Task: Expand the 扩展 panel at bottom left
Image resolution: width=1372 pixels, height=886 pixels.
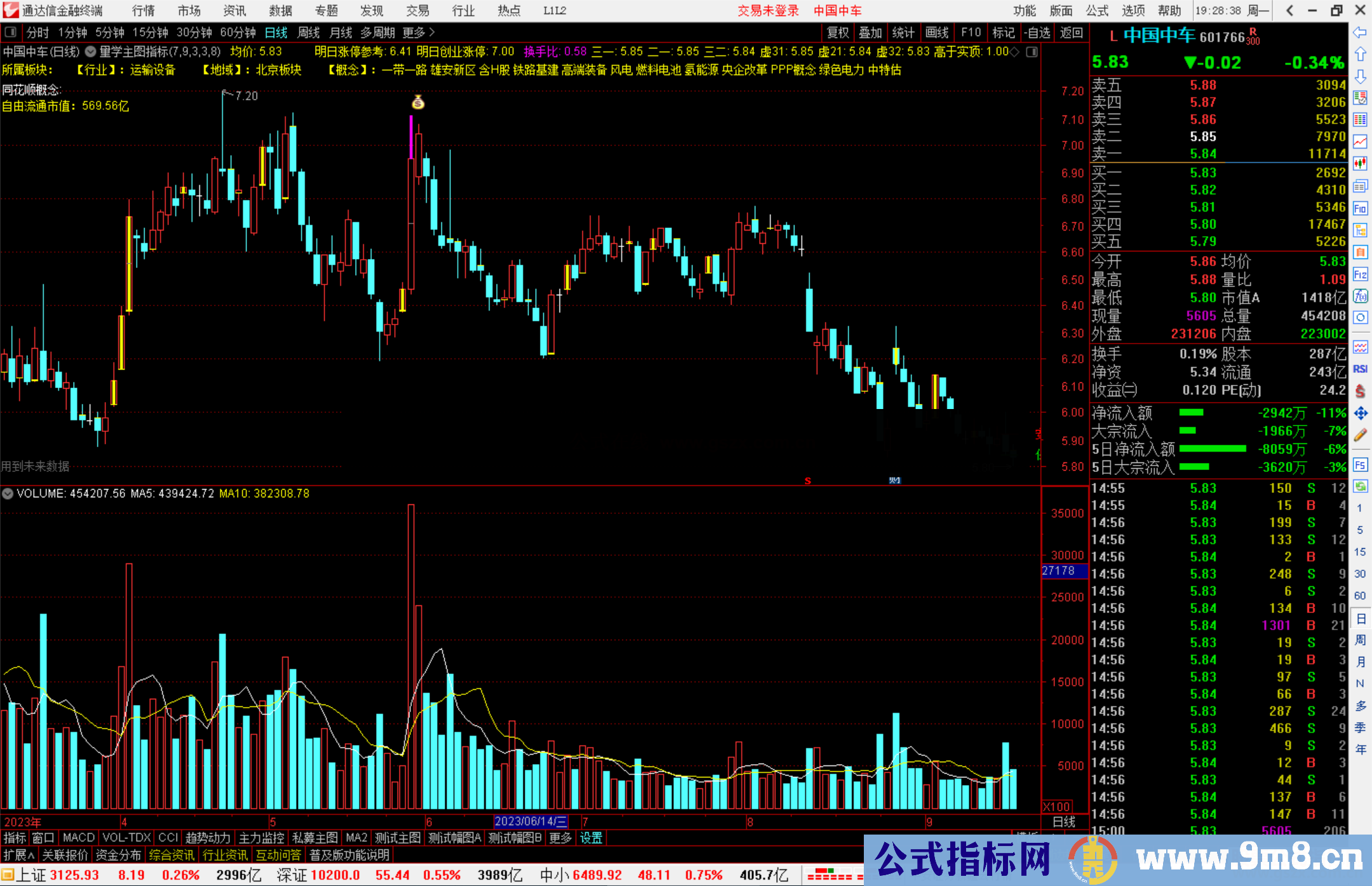Action: (x=19, y=855)
